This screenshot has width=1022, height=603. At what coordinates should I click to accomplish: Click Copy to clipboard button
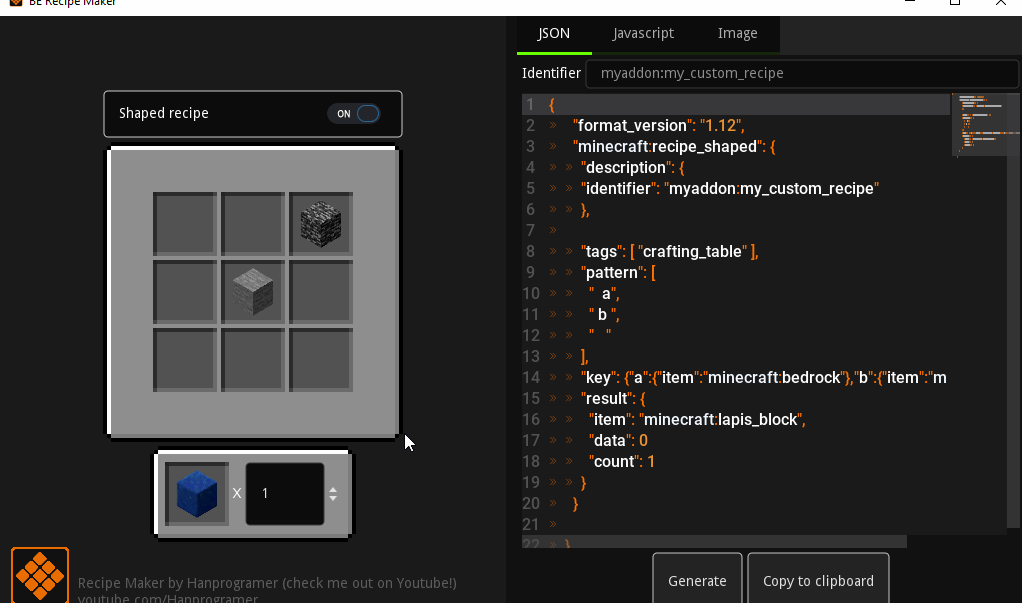point(818,580)
